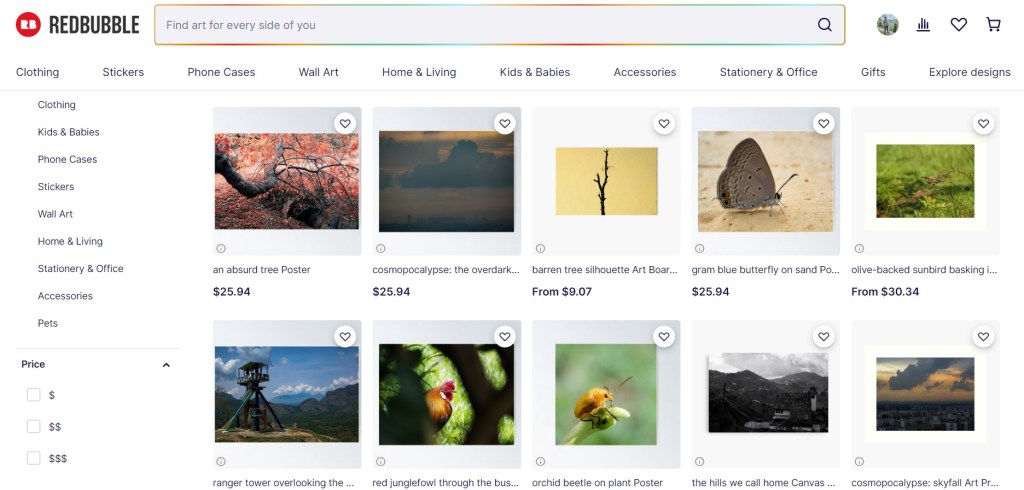Show info for barren tree silhouette
The width and height of the screenshot is (1024, 490).
[x=540, y=249]
